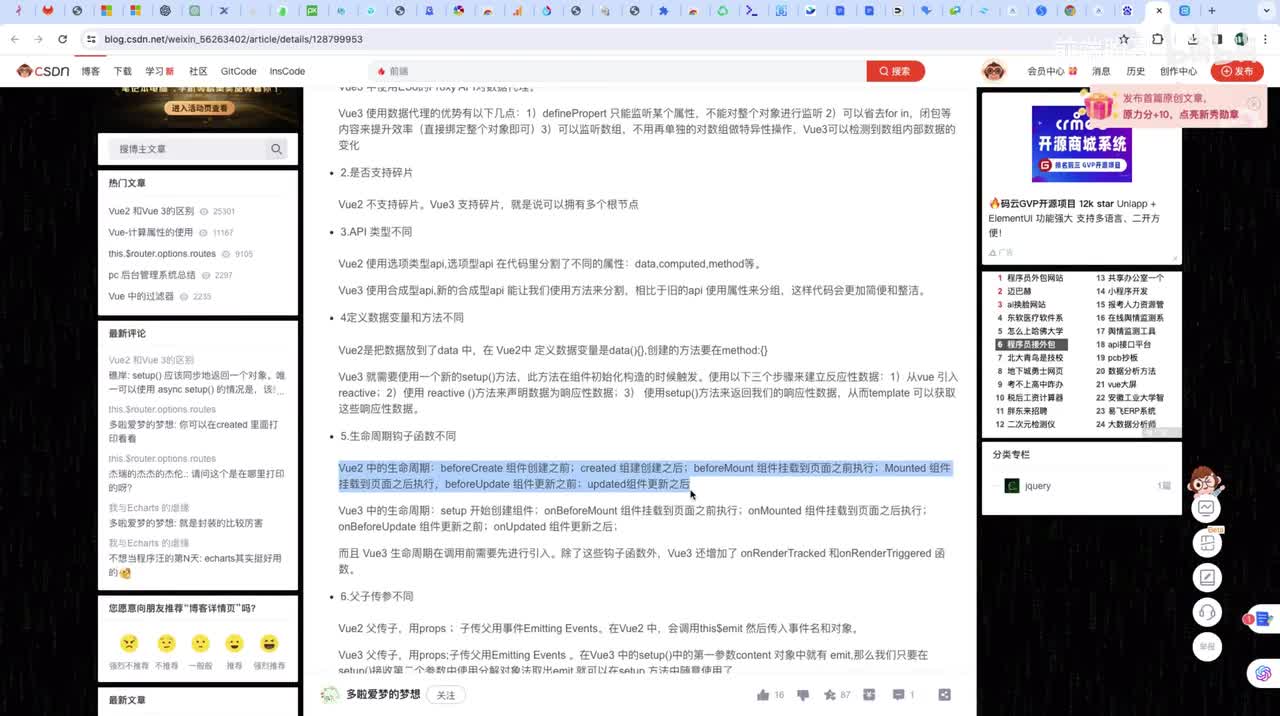1280x716 pixels.
Task: Click the notes pencil floating icon
Action: coord(1207,578)
